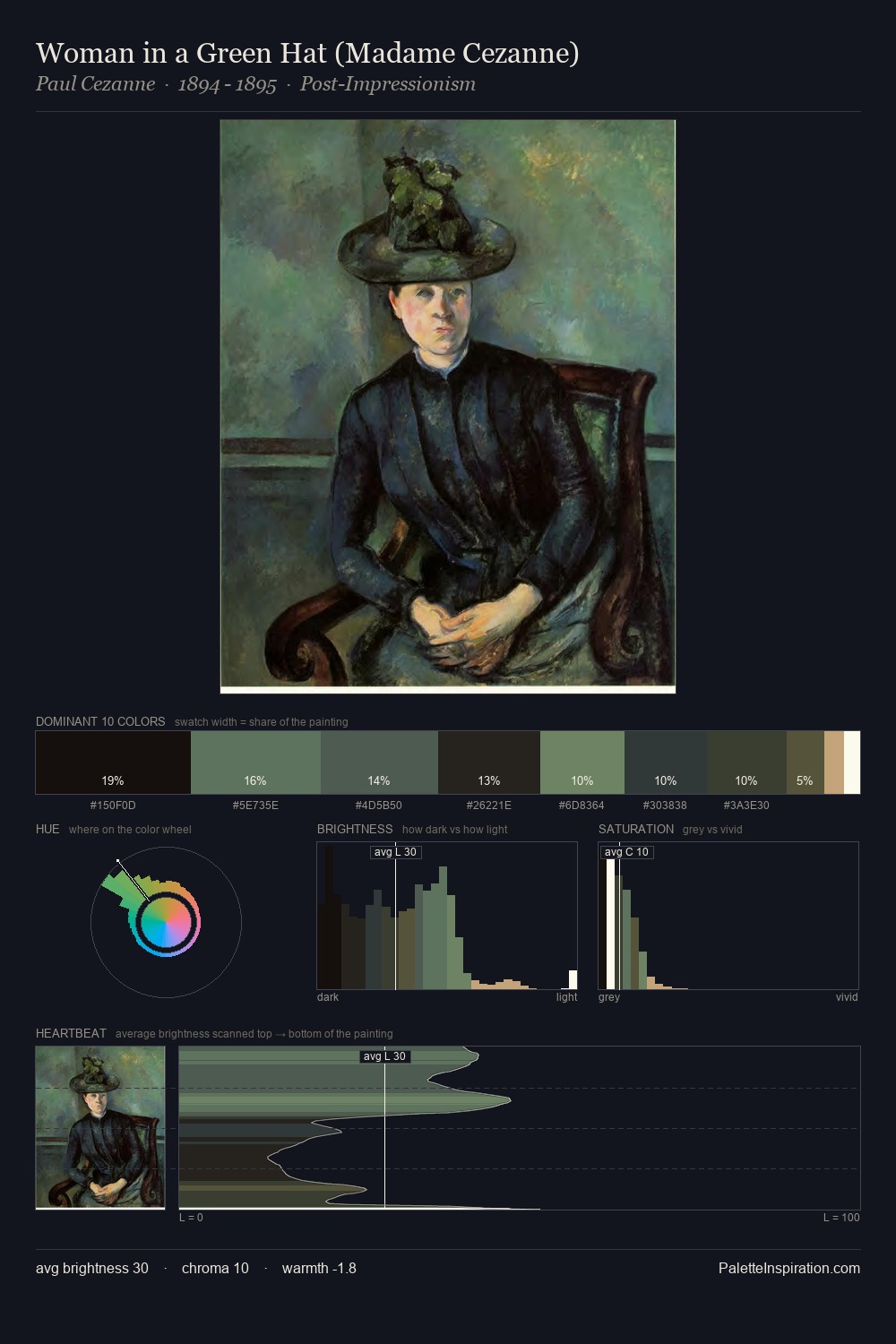Select the 13% dark brown swatch

coord(489,762)
